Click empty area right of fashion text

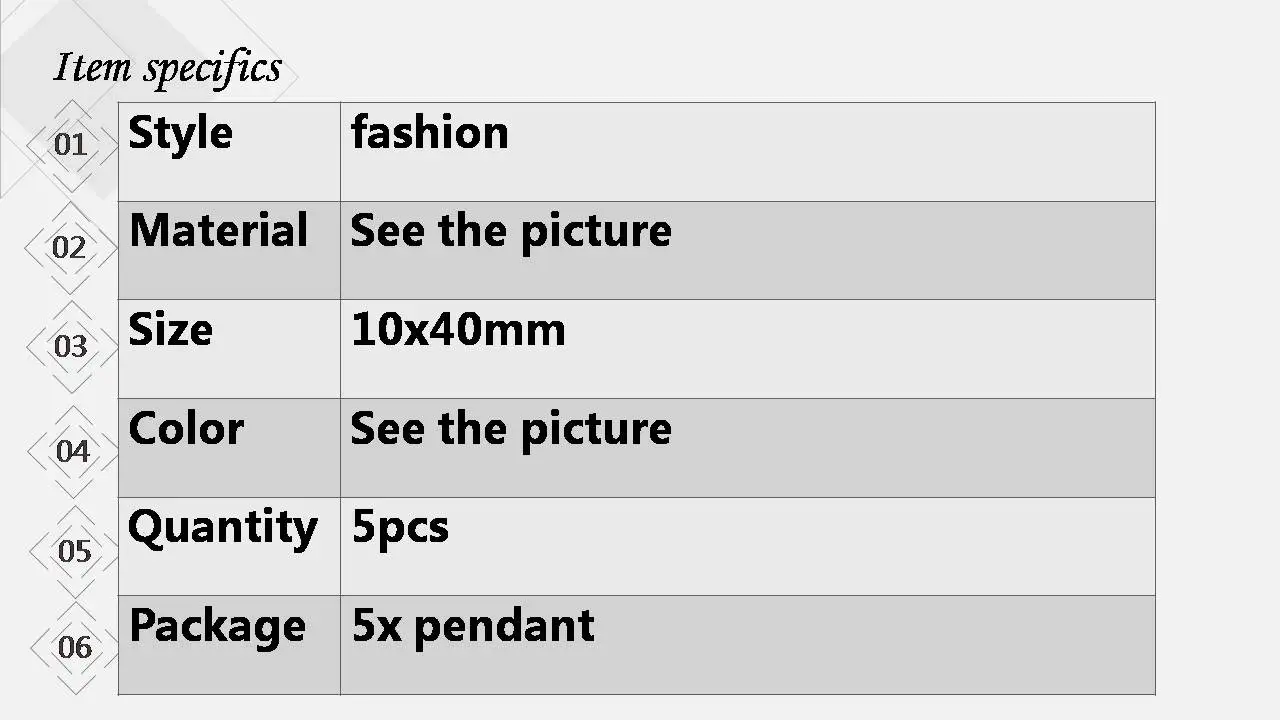point(830,151)
